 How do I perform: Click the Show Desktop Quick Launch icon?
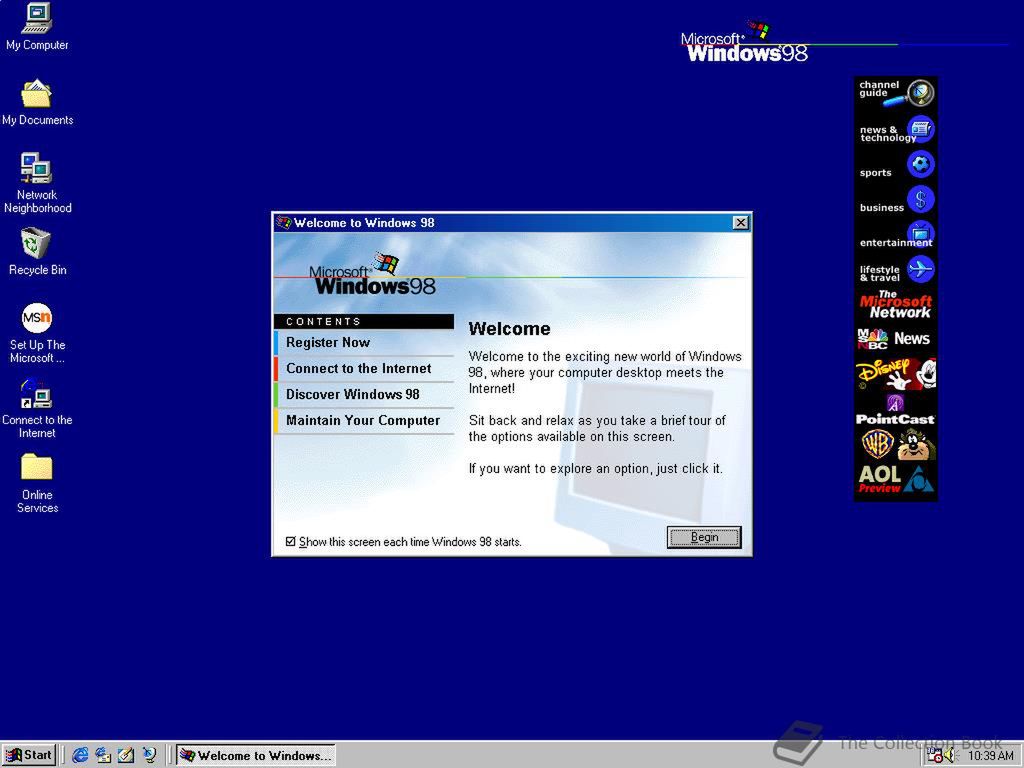(125, 755)
